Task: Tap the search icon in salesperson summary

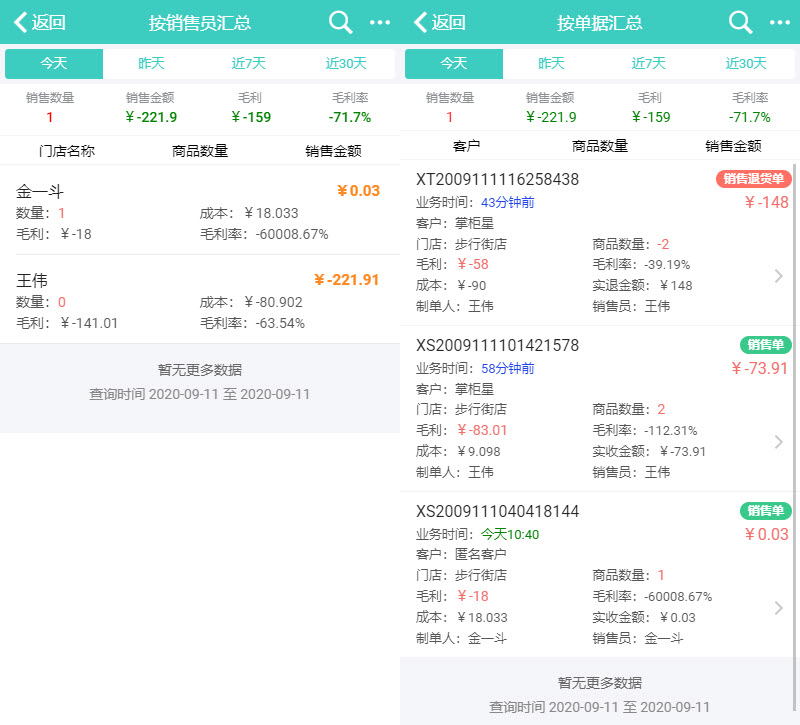Action: tap(341, 22)
